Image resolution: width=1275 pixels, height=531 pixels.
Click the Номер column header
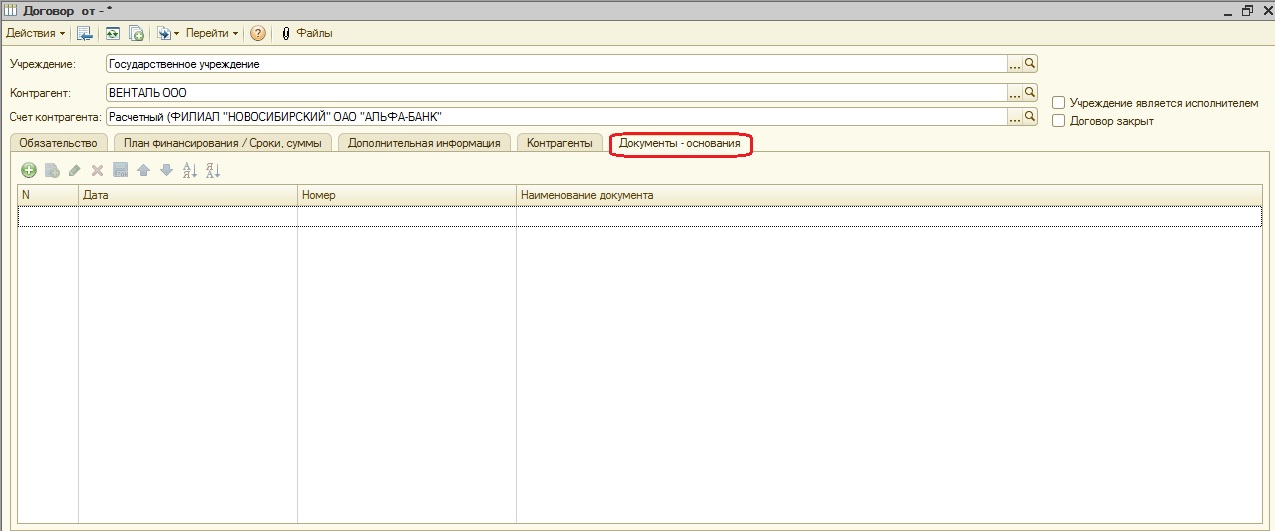tap(407, 195)
